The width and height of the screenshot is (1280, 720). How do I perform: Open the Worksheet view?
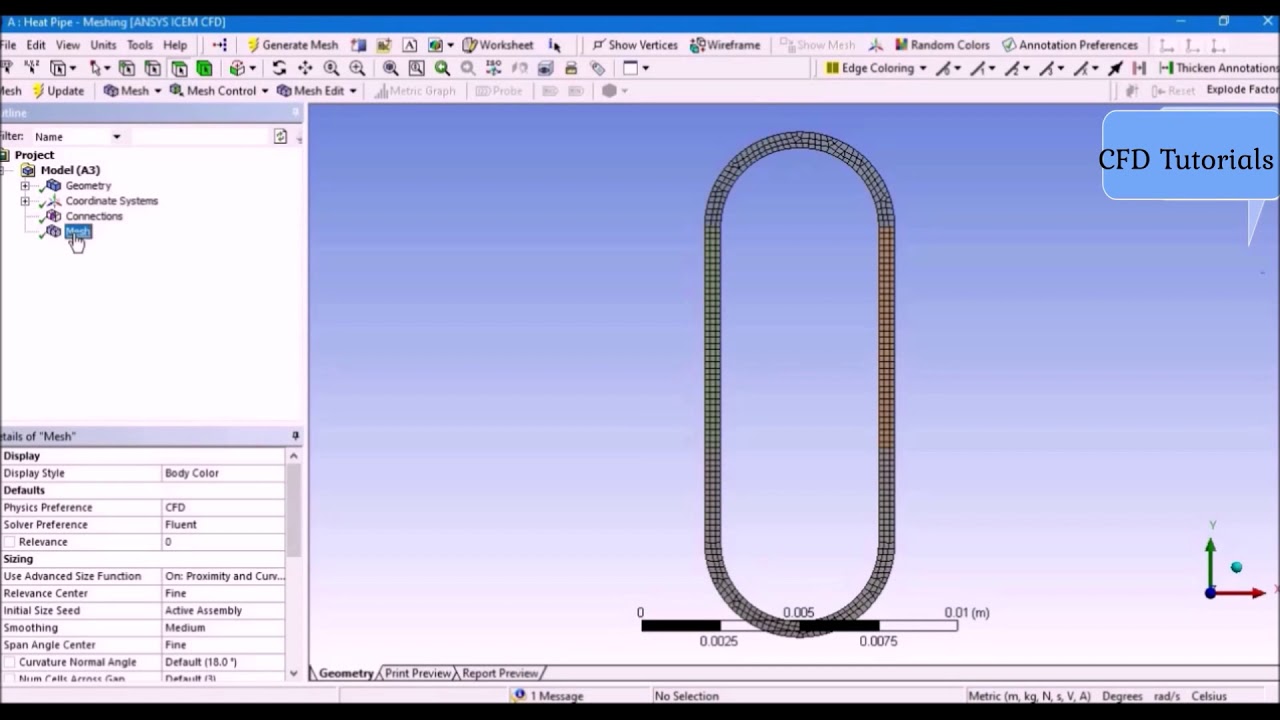pos(497,45)
